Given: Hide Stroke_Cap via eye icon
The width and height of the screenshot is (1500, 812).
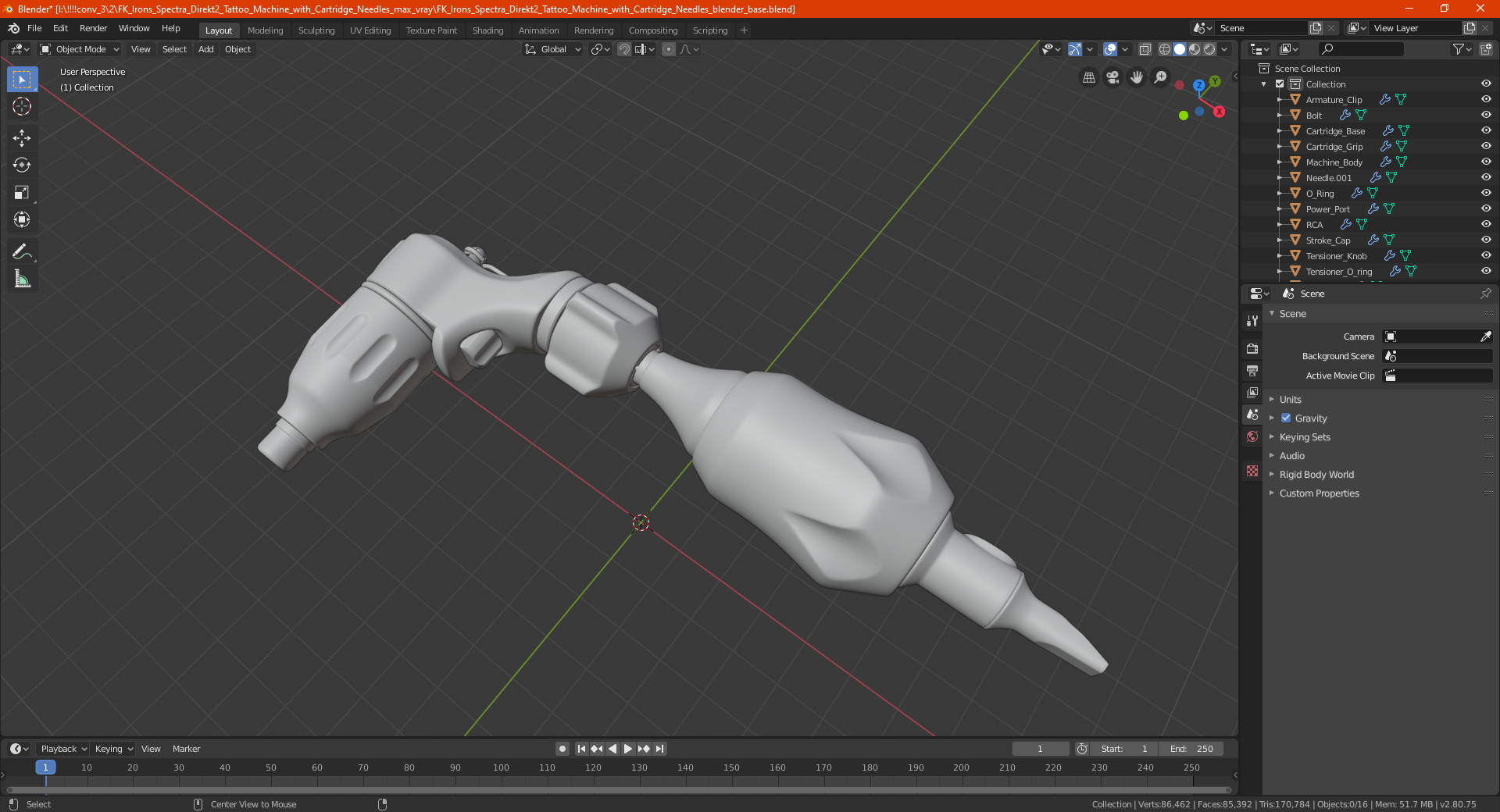Looking at the screenshot, I should pos(1486,240).
